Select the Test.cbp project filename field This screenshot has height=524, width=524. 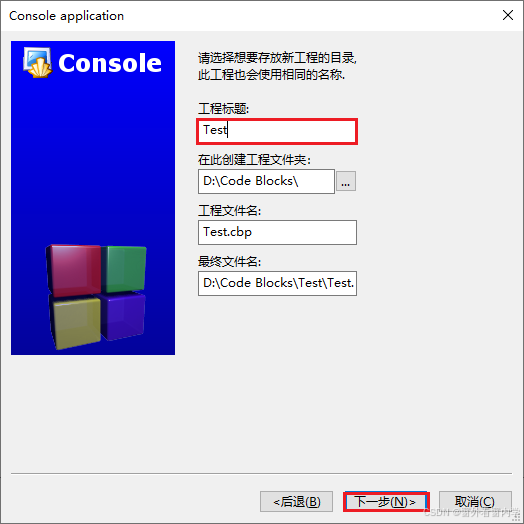[x=277, y=232]
